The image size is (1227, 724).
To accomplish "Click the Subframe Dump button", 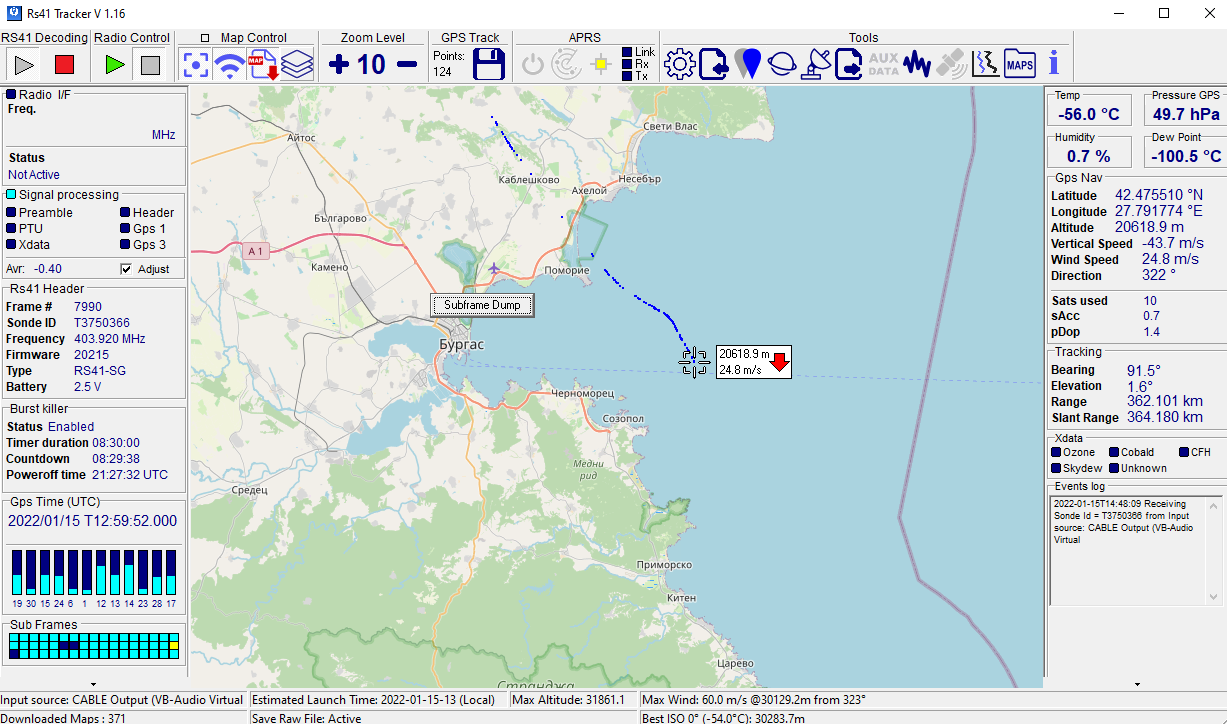I will click(x=482, y=305).
